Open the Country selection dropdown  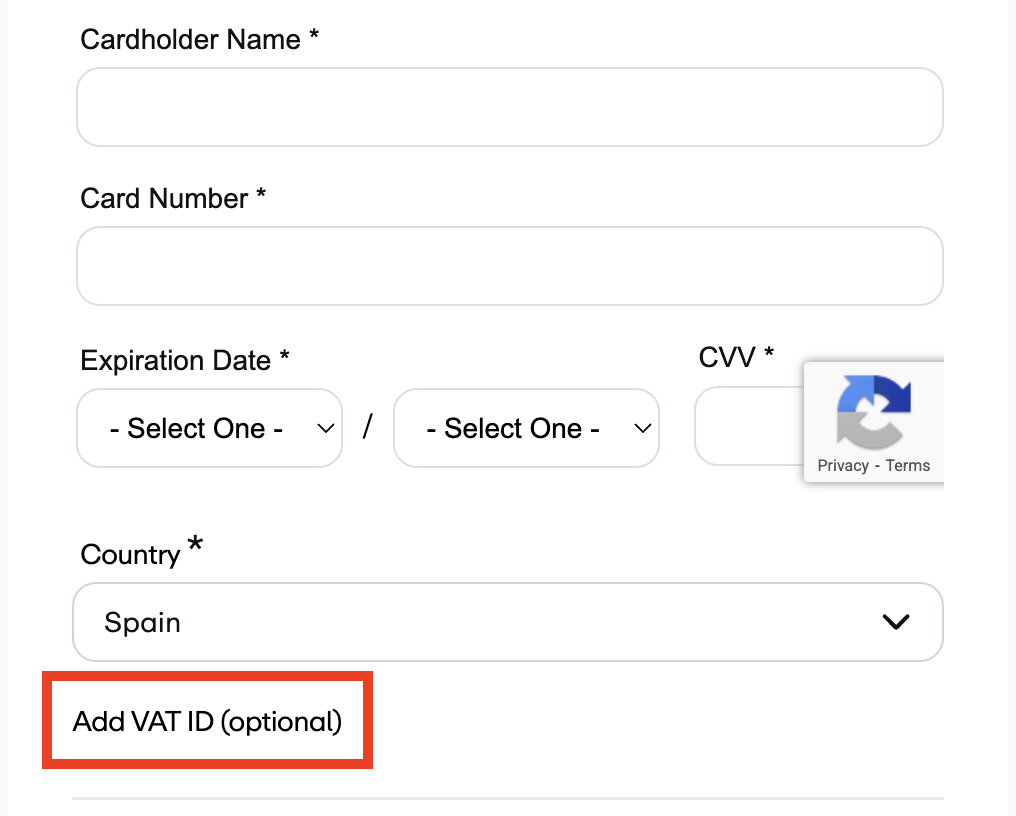[x=507, y=622]
